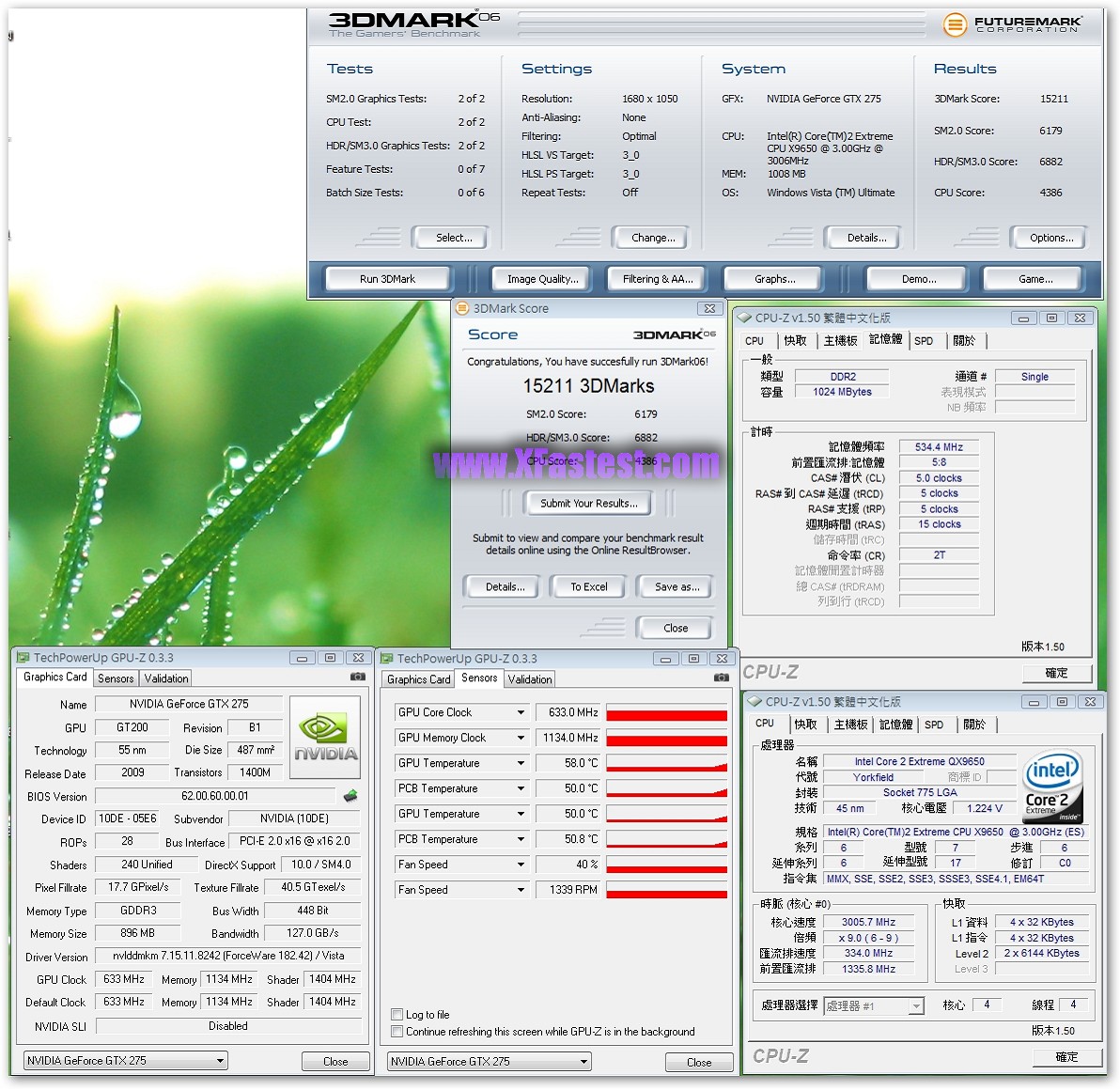The width and height of the screenshot is (1120, 1090).
Task: Click the camera icon in GPU-Z Sensors window
Action: 721,677
